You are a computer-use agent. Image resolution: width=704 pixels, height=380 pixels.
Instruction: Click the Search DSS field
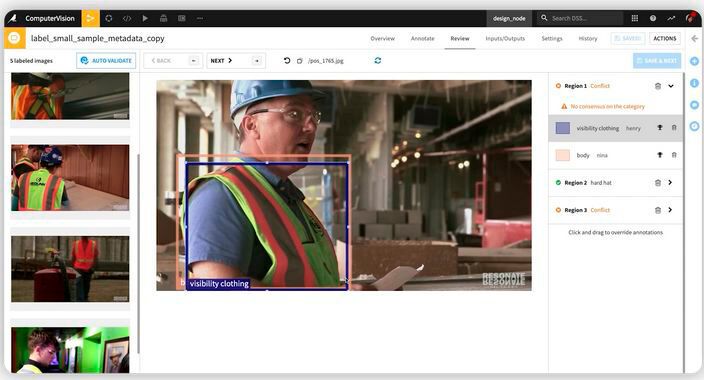[x=580, y=18]
